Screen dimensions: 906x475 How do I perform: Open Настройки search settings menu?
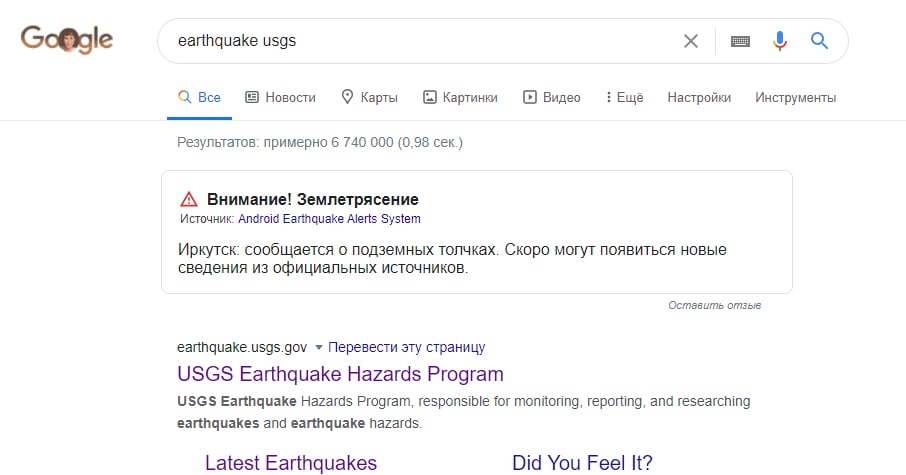click(x=699, y=97)
